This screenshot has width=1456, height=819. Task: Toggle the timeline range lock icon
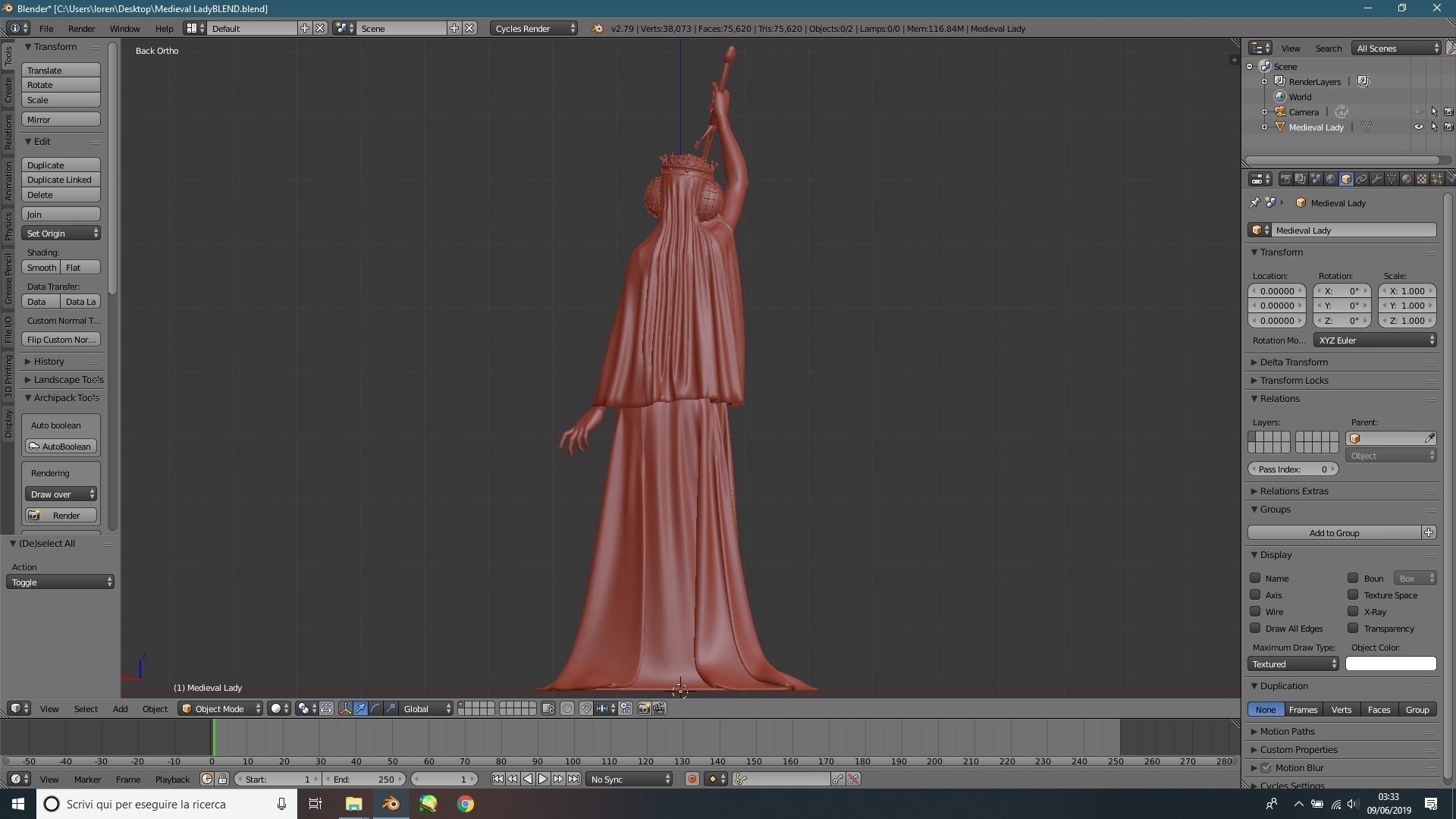pyautogui.click(x=222, y=779)
